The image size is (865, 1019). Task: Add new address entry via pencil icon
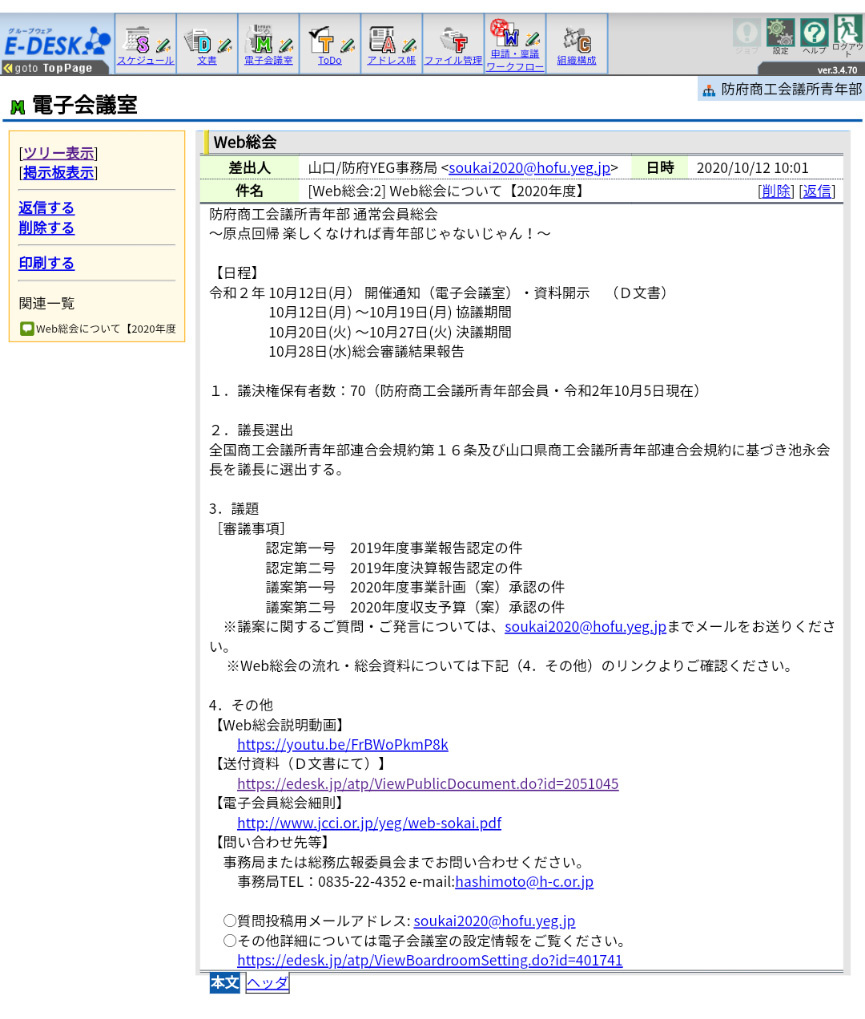pyautogui.click(x=409, y=45)
